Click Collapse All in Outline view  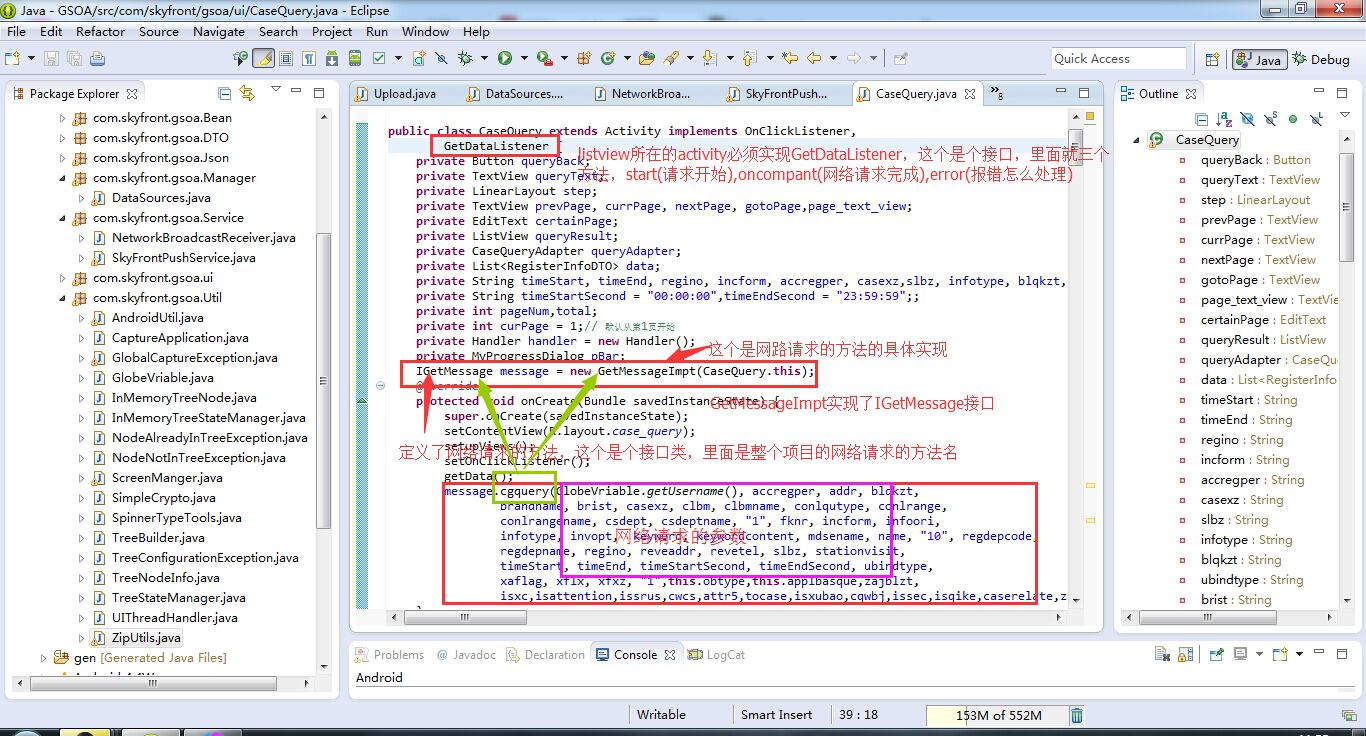1202,119
